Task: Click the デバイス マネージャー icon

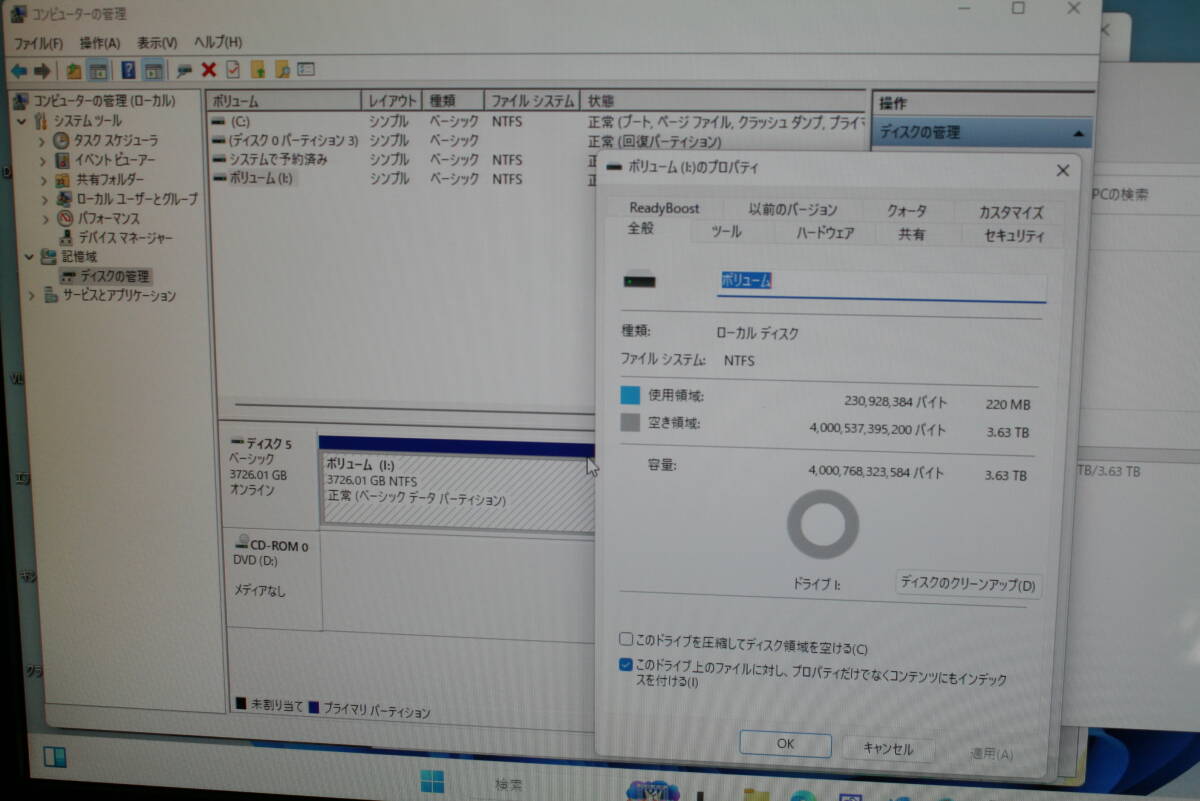Action: point(67,238)
